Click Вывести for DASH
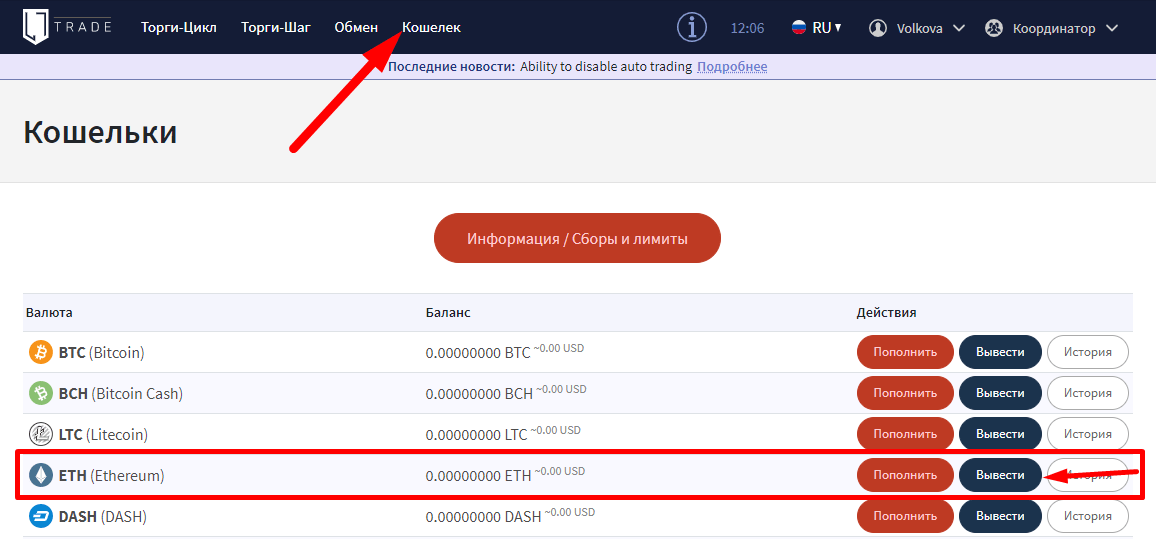 coord(1000,516)
